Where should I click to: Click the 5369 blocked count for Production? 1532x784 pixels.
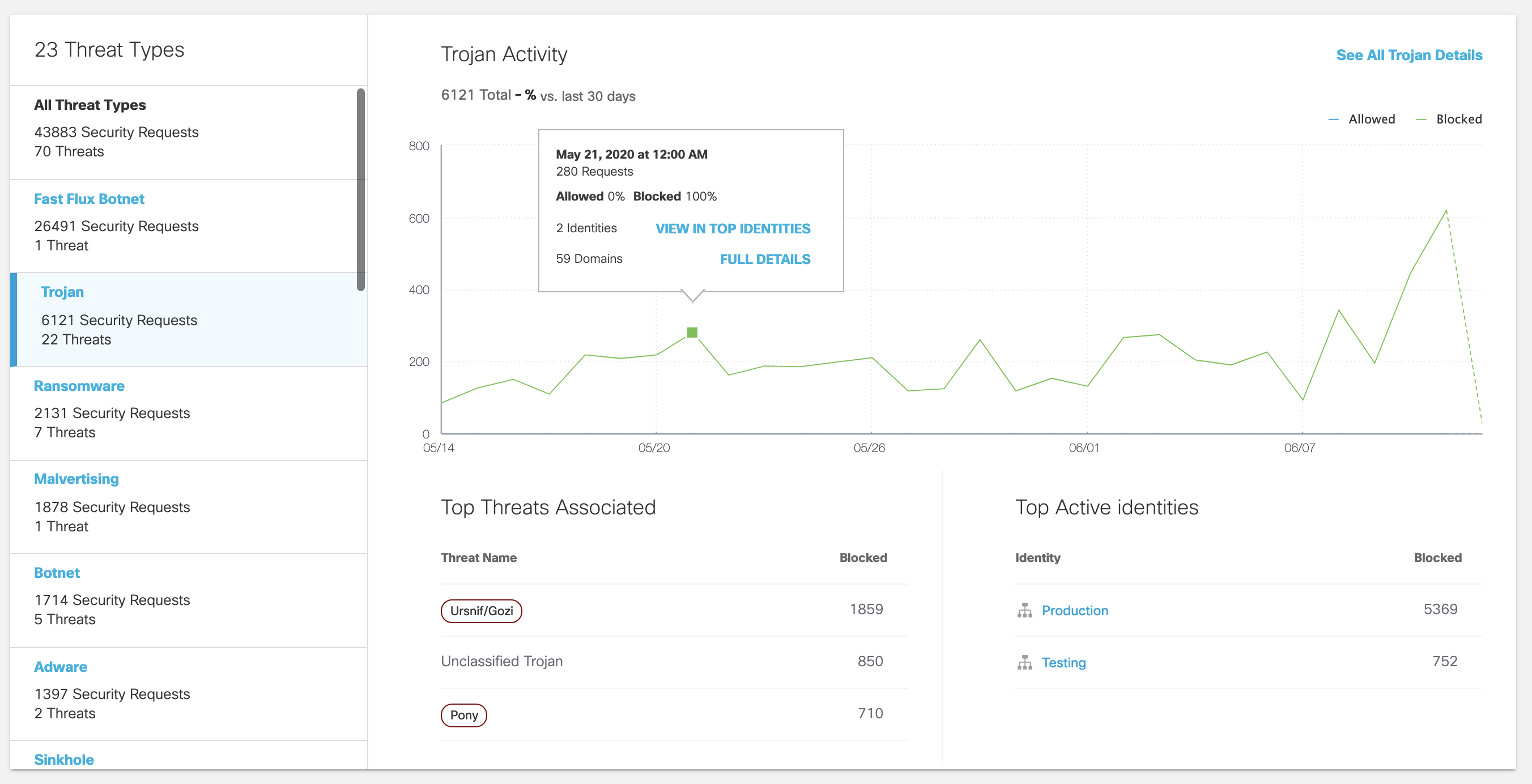1440,609
